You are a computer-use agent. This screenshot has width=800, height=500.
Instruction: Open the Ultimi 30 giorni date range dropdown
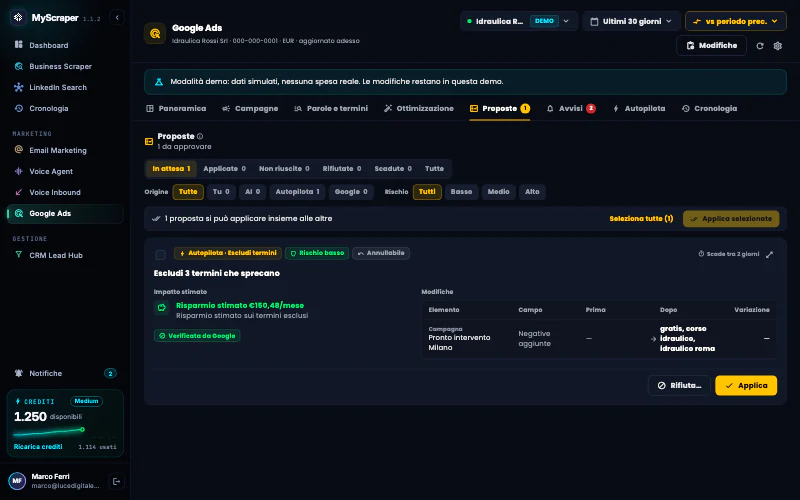pyautogui.click(x=631, y=21)
